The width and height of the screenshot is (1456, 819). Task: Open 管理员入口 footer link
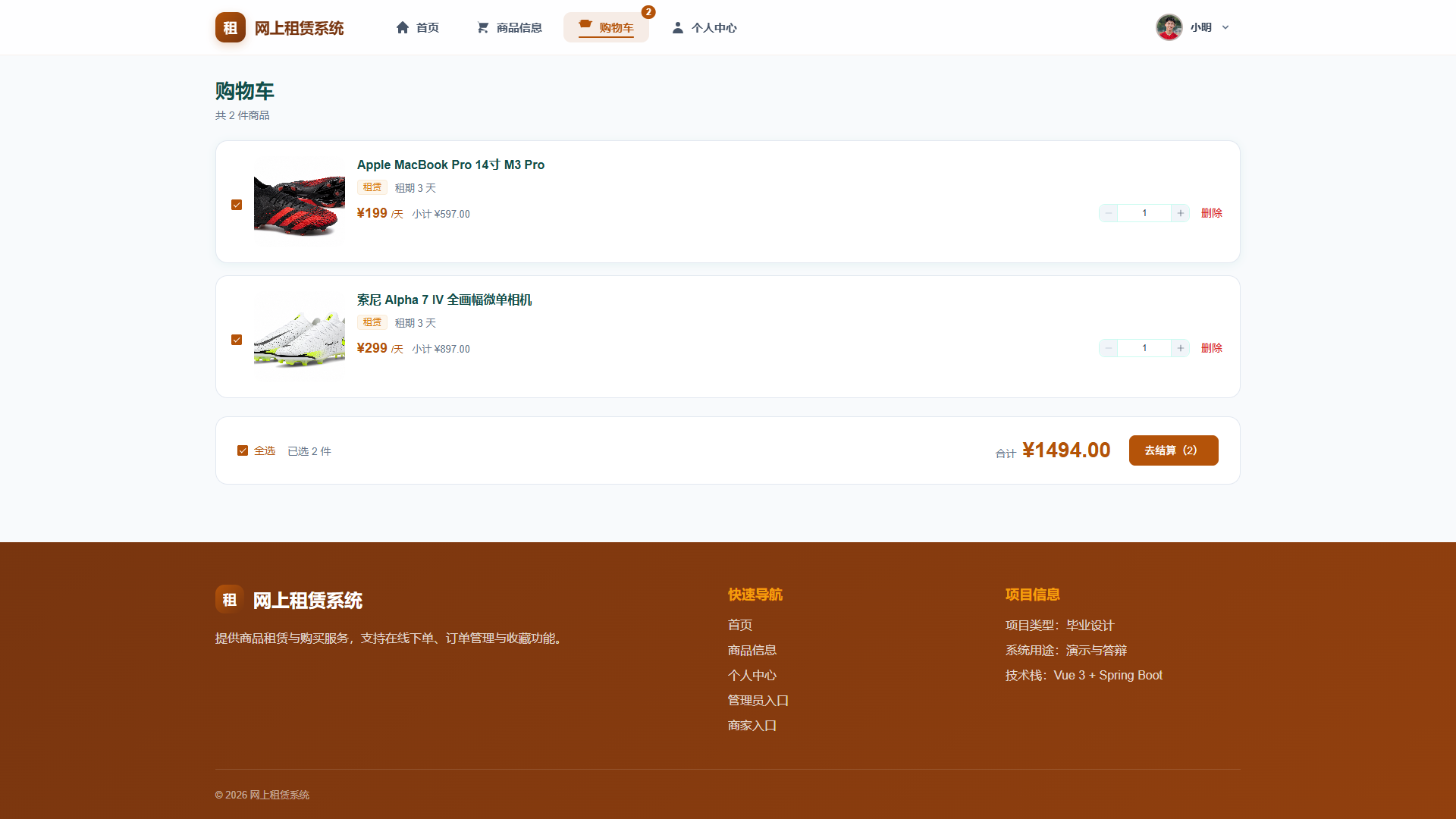pos(758,701)
